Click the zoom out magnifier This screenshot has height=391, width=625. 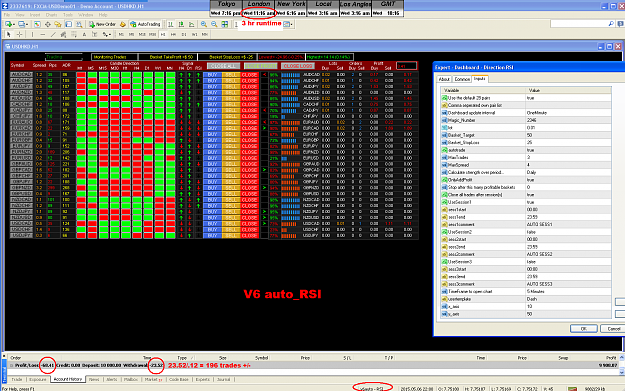pos(214,24)
